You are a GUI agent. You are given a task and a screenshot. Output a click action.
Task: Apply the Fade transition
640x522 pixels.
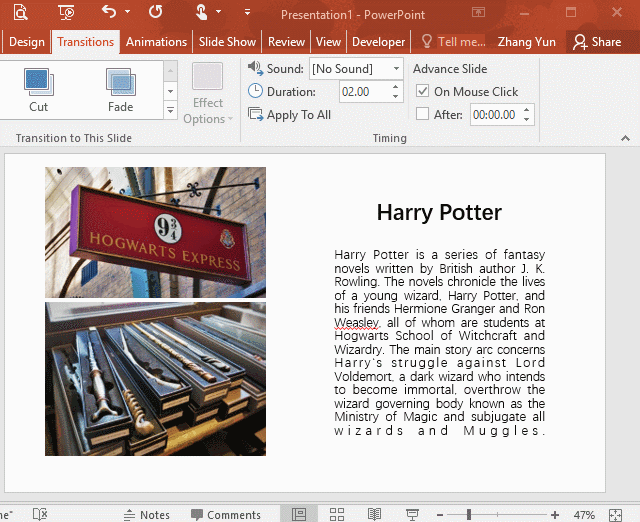point(120,90)
